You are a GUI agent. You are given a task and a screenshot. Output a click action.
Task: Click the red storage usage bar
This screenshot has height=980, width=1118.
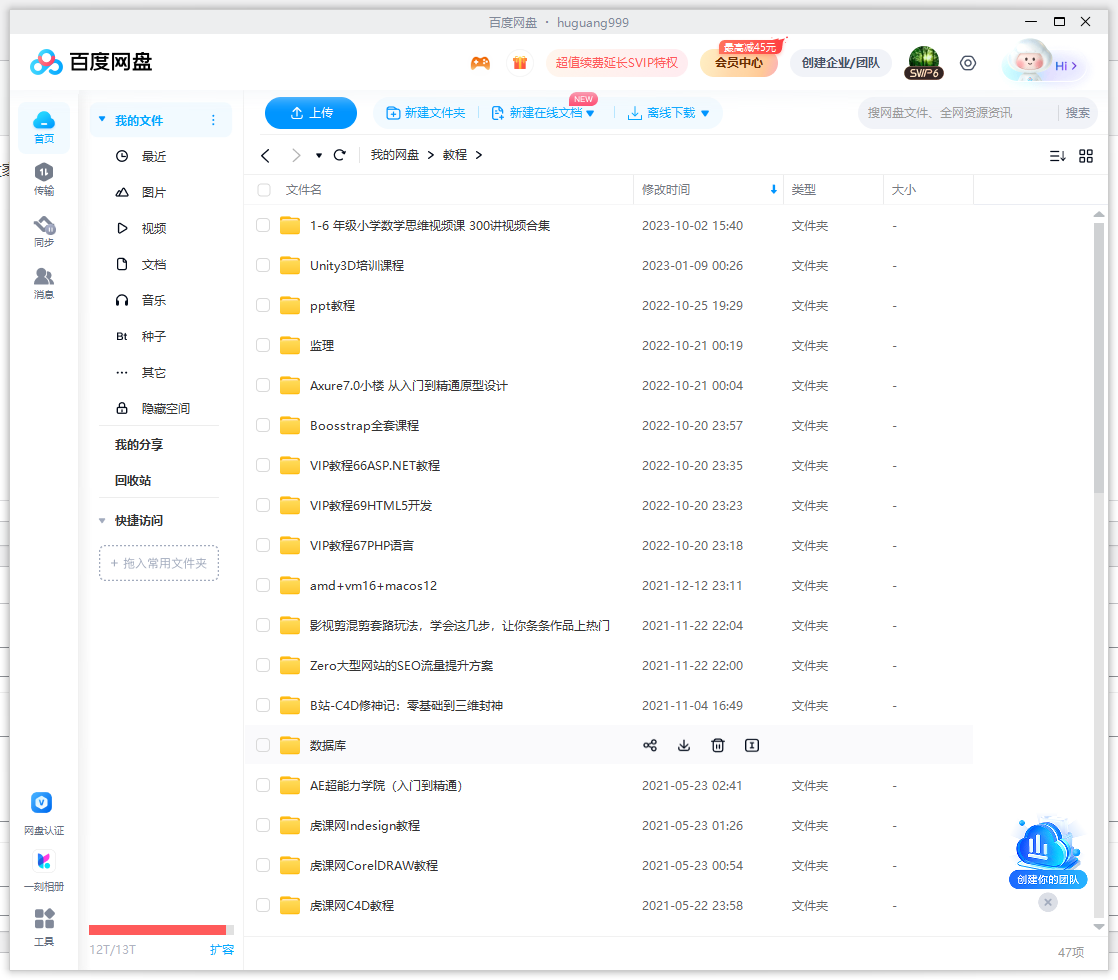158,929
